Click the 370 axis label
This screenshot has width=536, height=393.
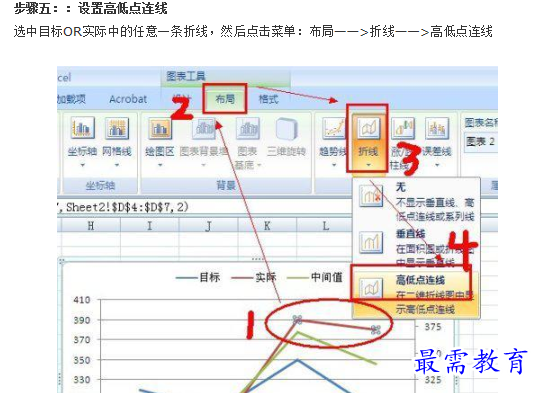[x=82, y=340]
